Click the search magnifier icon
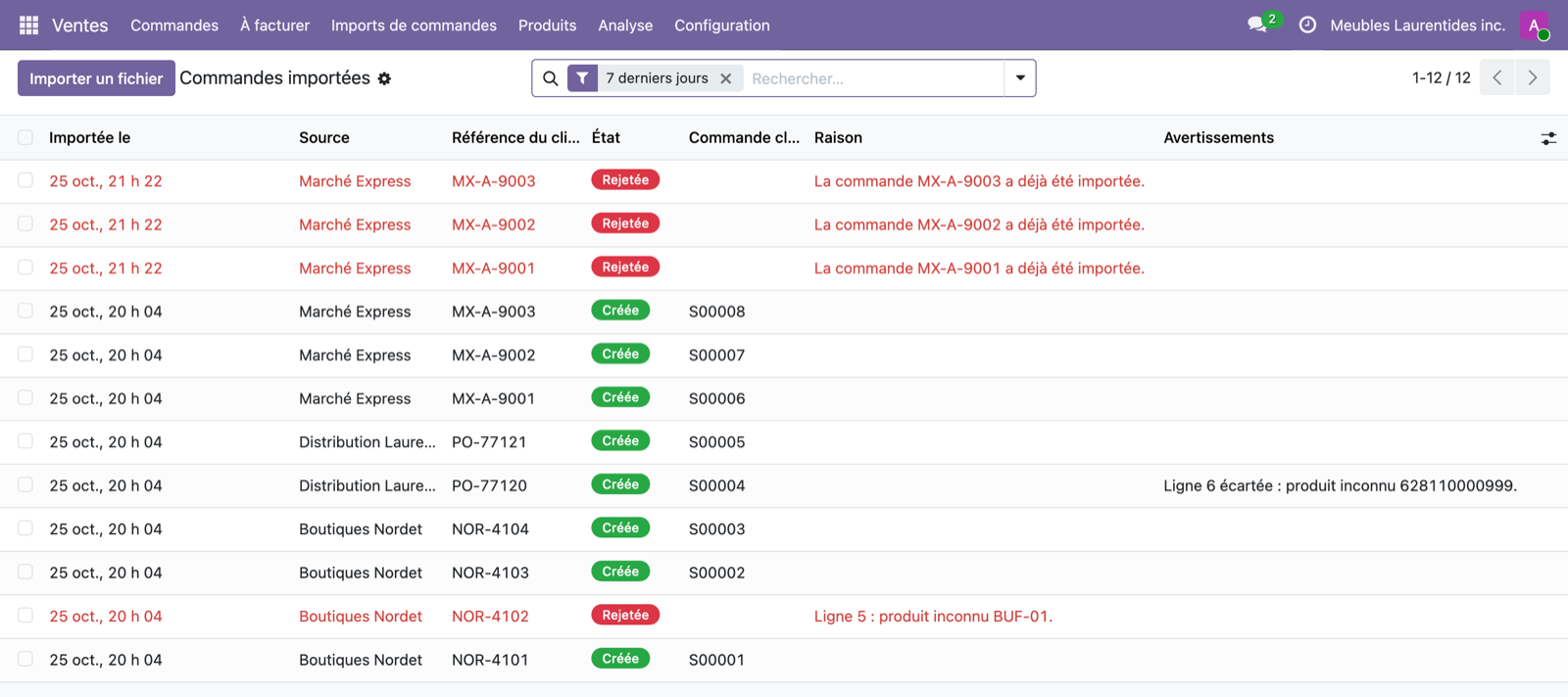The width and height of the screenshot is (1568, 697). (551, 78)
